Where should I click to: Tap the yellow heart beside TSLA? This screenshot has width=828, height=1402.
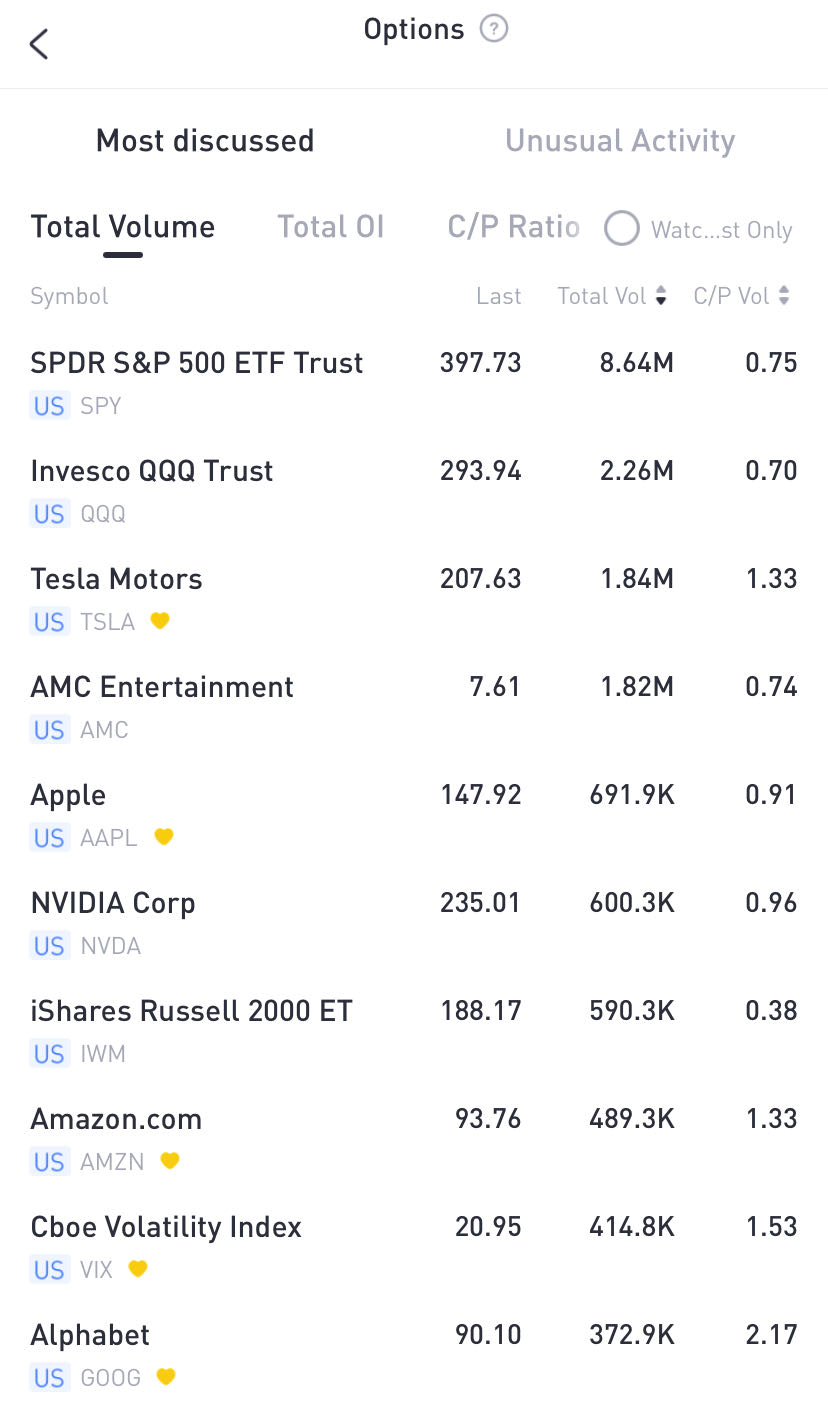pos(160,621)
